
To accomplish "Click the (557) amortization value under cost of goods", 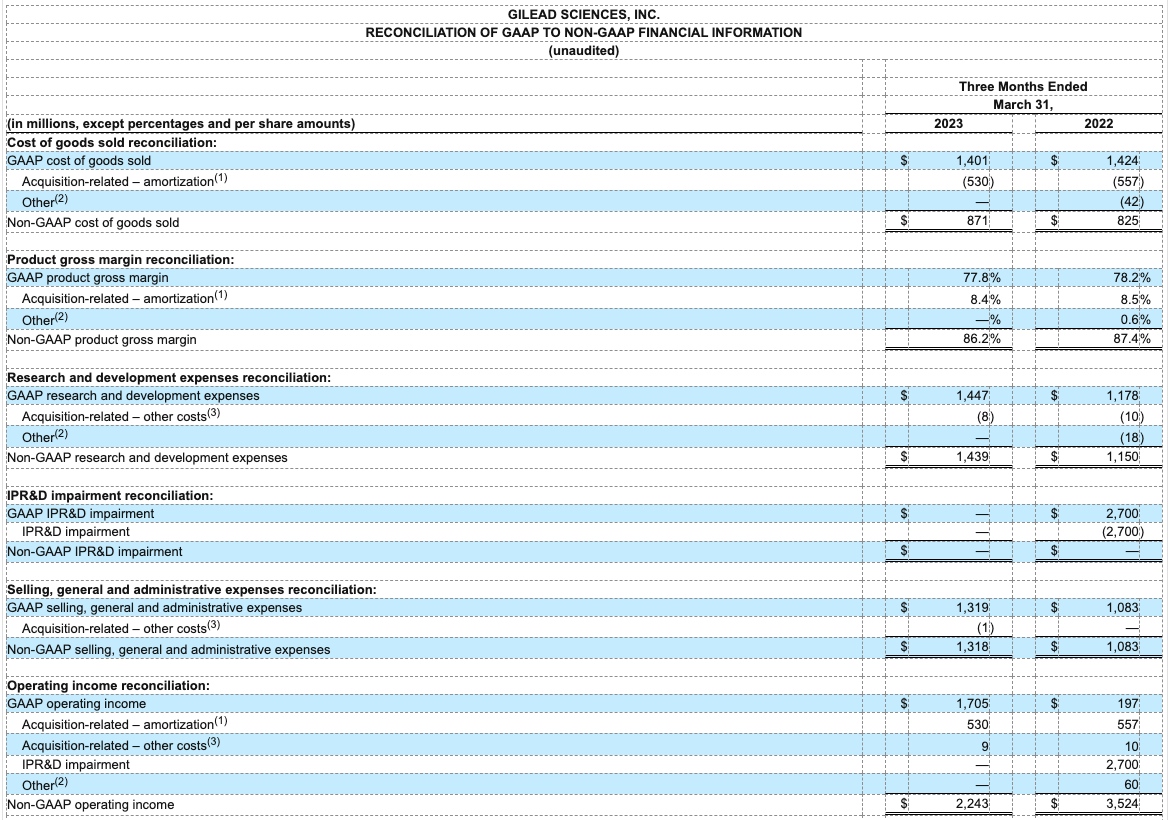I will coord(1128,181).
